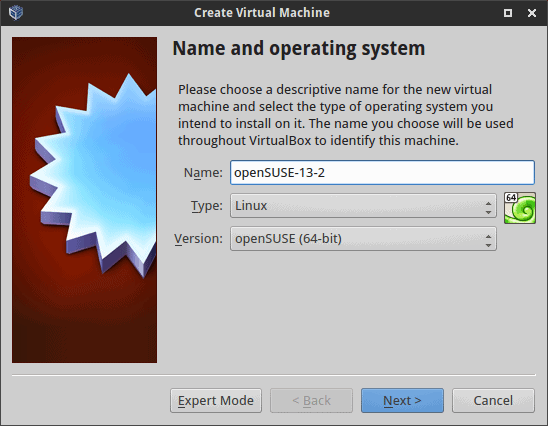Close the Create Virtual Machine dialog
The height and width of the screenshot is (426, 548).
pos(532,13)
